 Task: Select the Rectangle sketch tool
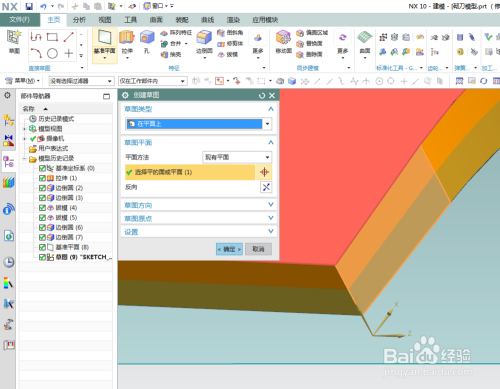click(x=52, y=37)
